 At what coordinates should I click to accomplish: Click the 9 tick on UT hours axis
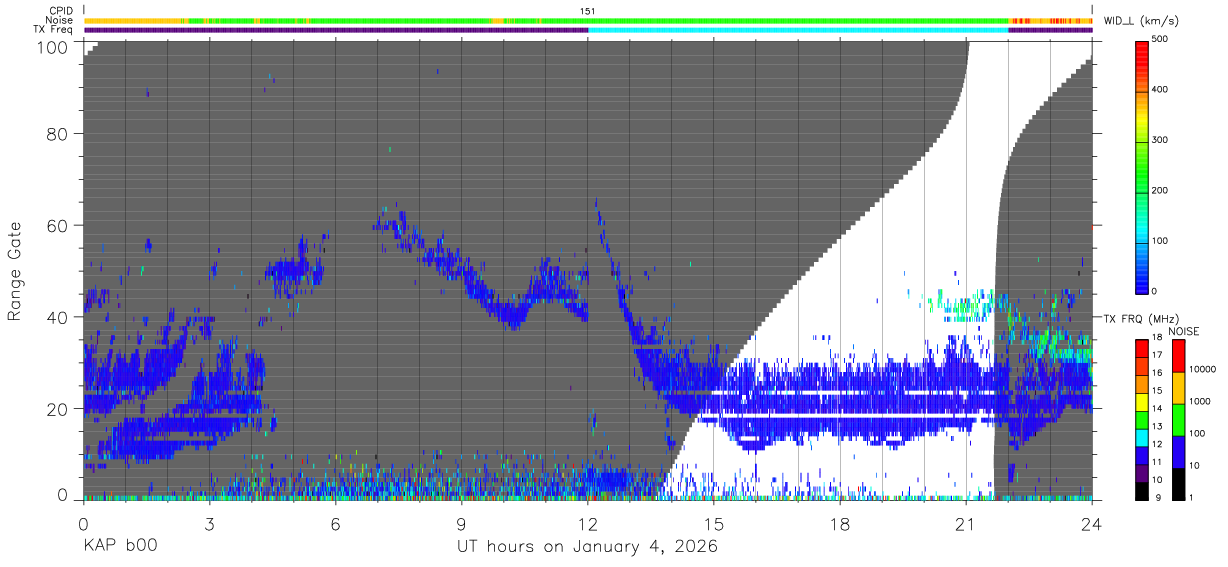point(461,524)
